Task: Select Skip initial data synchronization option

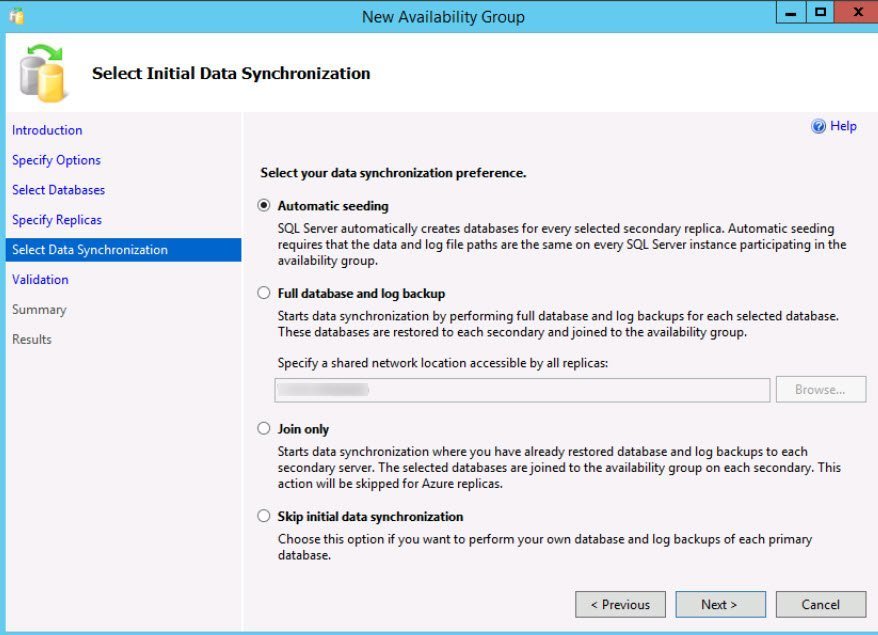Action: point(264,516)
